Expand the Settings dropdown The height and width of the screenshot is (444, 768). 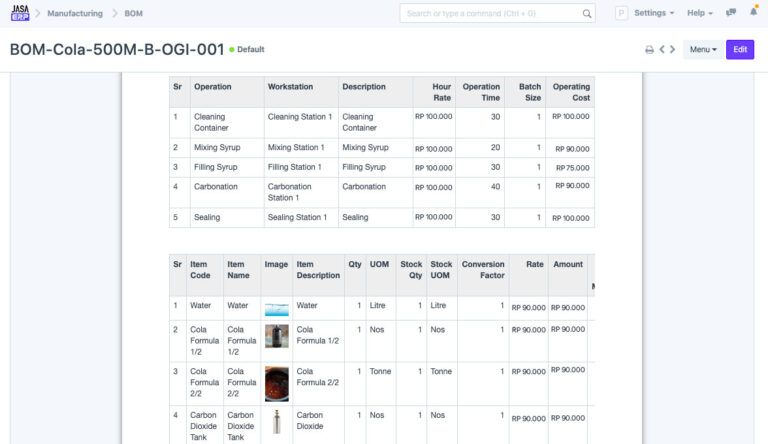coord(654,13)
